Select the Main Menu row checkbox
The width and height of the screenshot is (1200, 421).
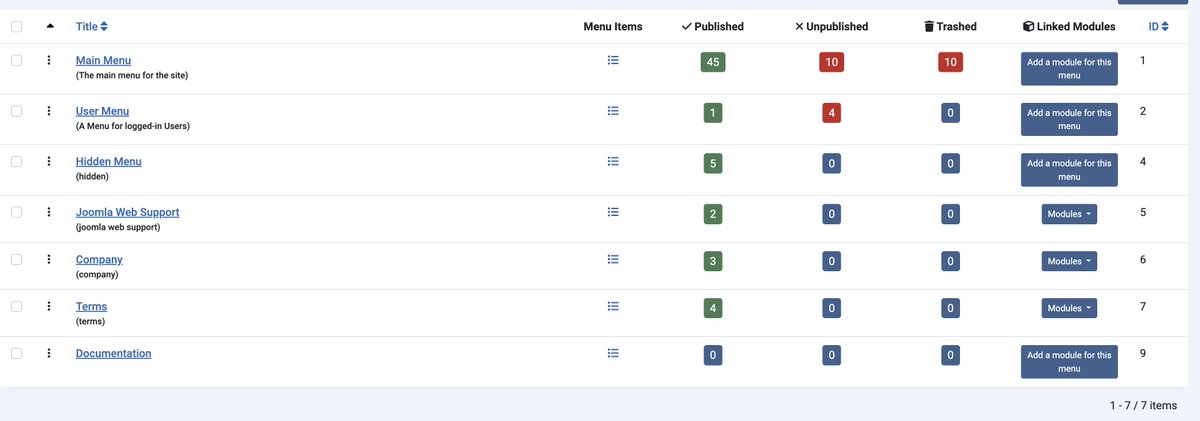coord(16,60)
